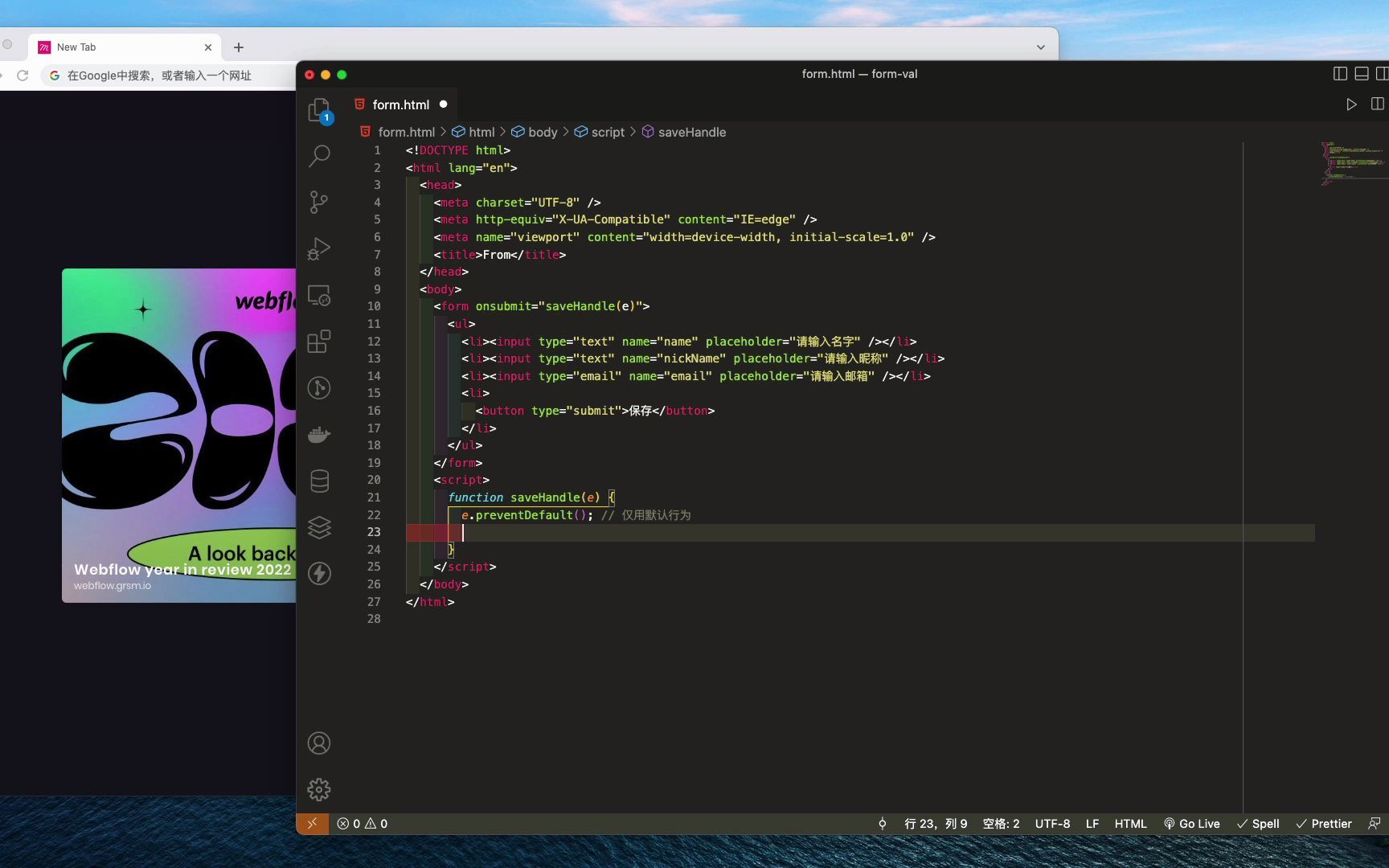The height and width of the screenshot is (868, 1389).
Task: Click the button type submit line 16
Action: pos(595,411)
